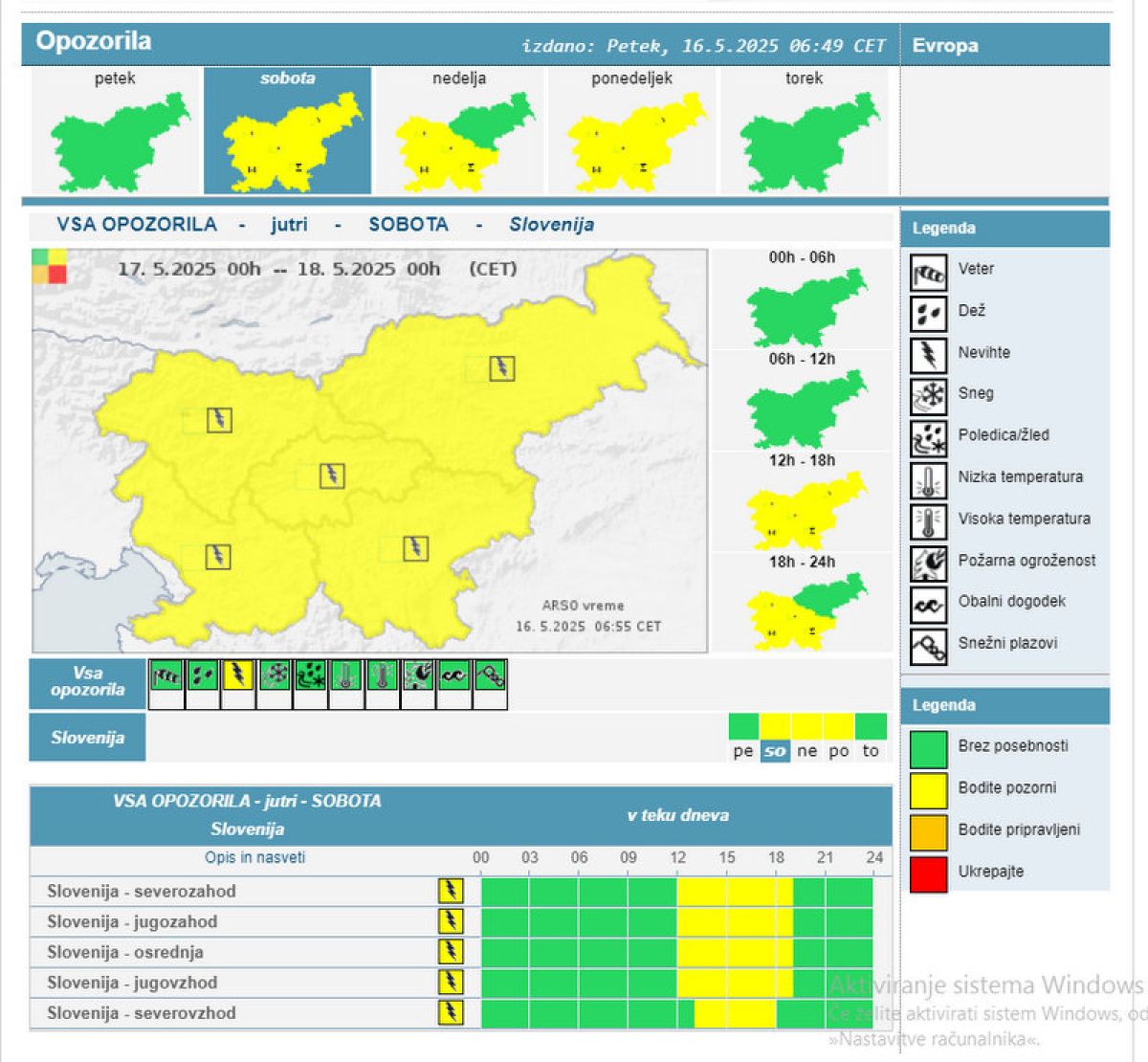Click the wind icon in the Vsa opozorila filter row
The width and height of the screenshot is (1148, 1062).
166,675
